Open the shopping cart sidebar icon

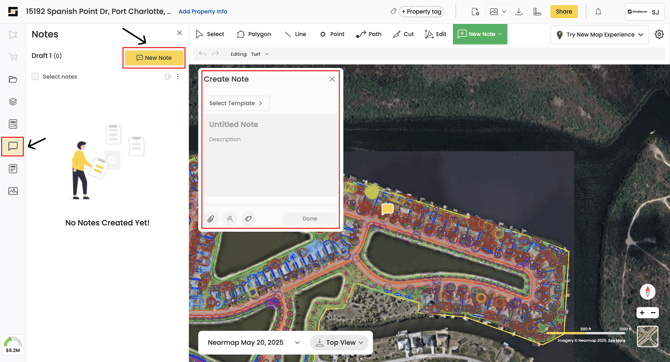click(x=13, y=57)
